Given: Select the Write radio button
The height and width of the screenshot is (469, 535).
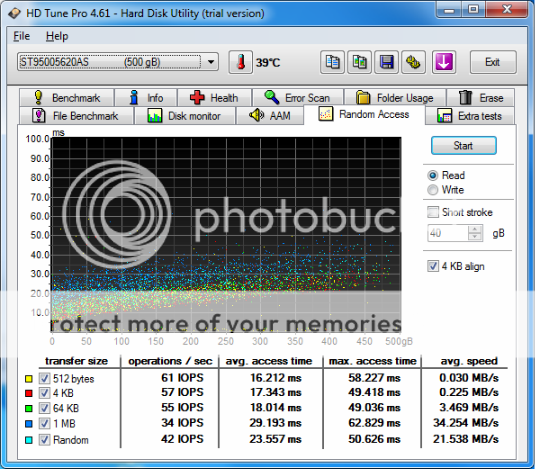Looking at the screenshot, I should [433, 190].
